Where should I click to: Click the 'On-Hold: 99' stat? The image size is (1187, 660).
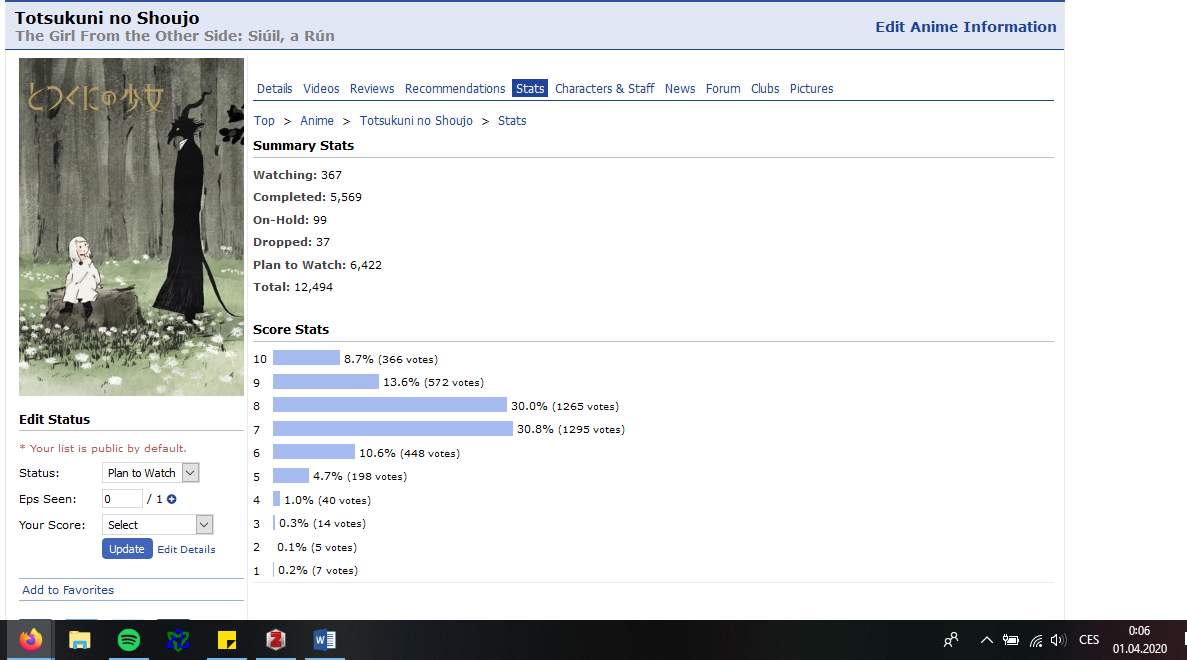coord(290,219)
